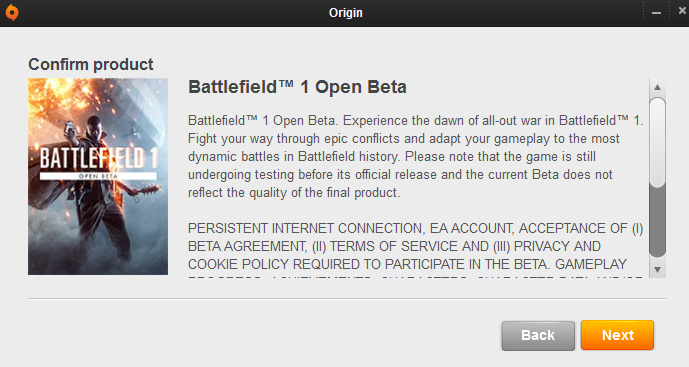Click the BATTLEFIELD 1 logo on cover
Viewport: 689px width, 367px height.
98,158
